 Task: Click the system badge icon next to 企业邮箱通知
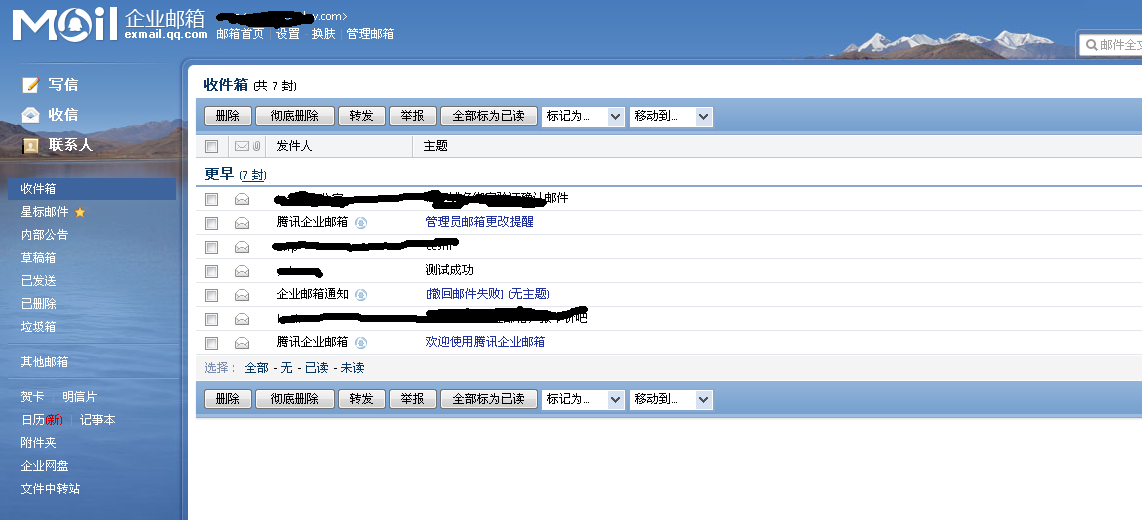pyautogui.click(x=361, y=295)
